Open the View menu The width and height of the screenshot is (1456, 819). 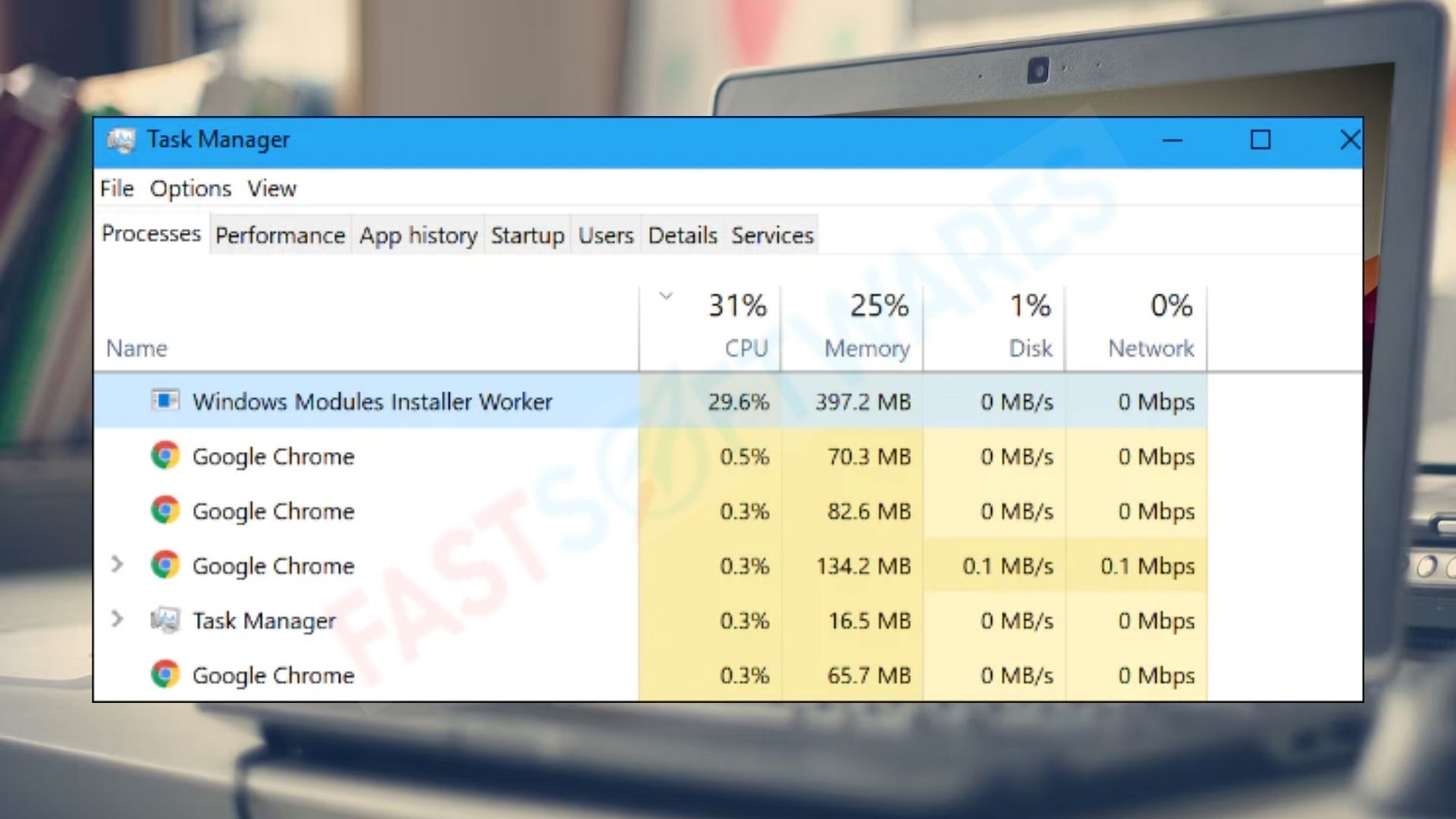271,189
